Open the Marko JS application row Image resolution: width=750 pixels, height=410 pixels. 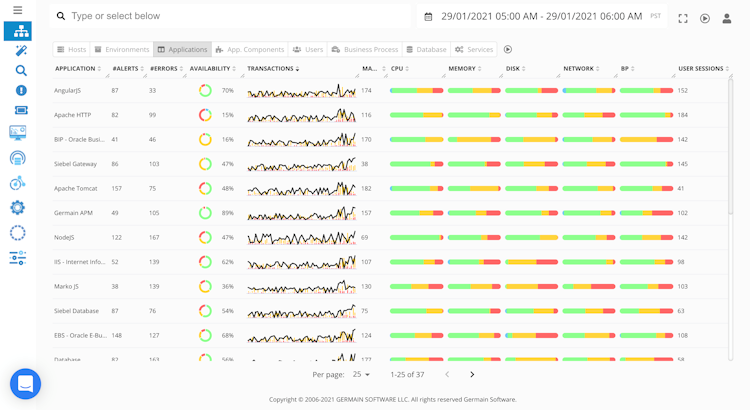391,287
